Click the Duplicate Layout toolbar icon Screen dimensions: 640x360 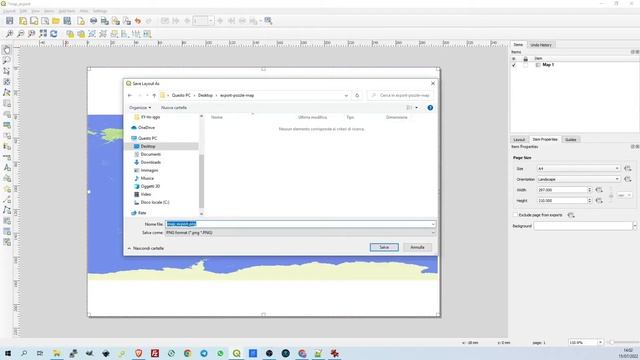click(34, 21)
